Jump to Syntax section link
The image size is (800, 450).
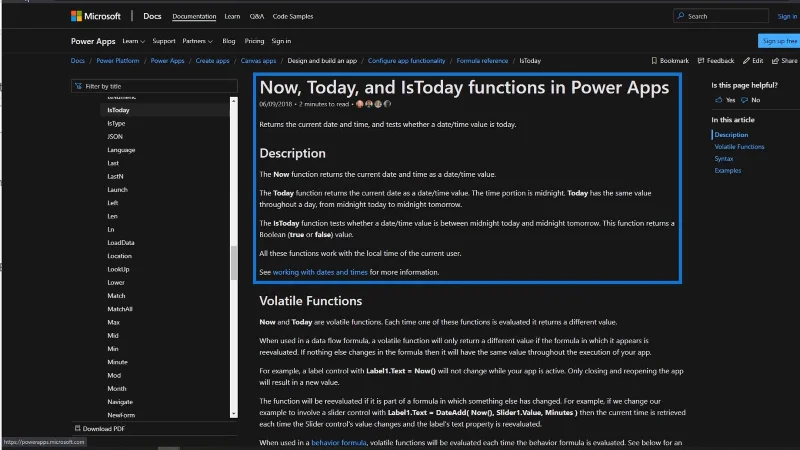pyautogui.click(x=723, y=159)
